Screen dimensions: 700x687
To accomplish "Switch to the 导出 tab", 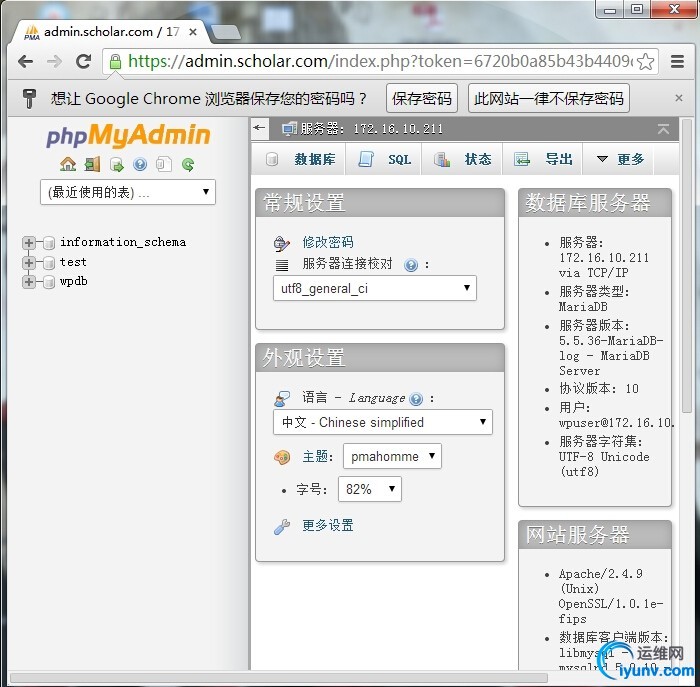I will [542, 159].
